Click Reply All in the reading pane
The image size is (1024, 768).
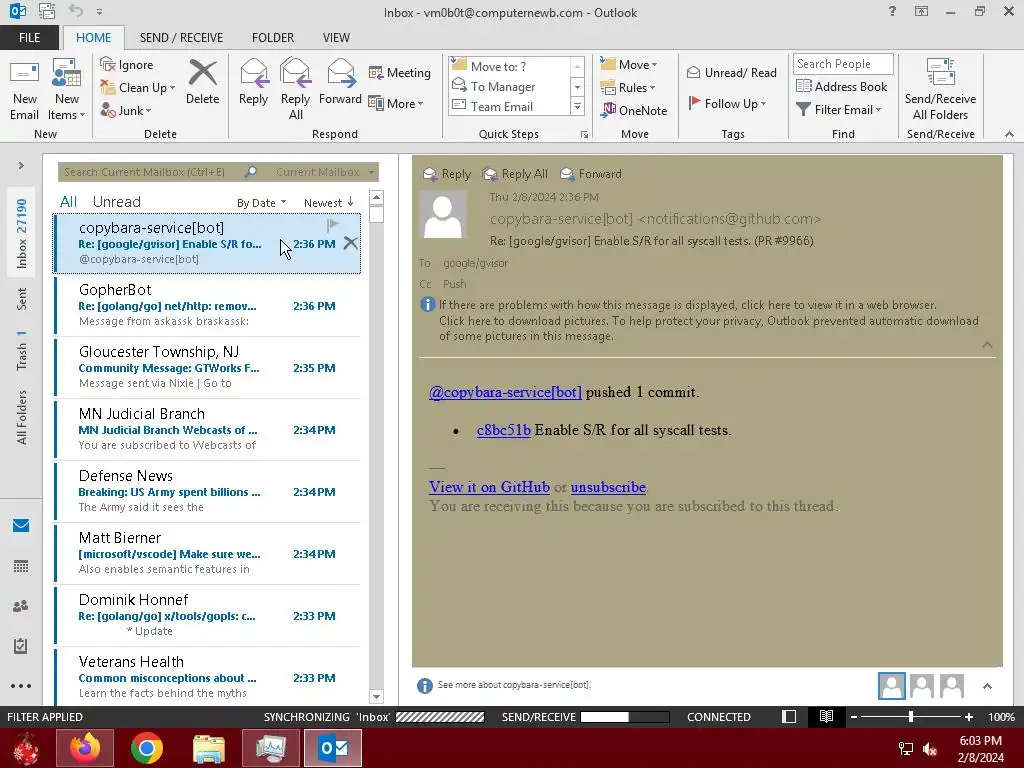click(x=515, y=174)
